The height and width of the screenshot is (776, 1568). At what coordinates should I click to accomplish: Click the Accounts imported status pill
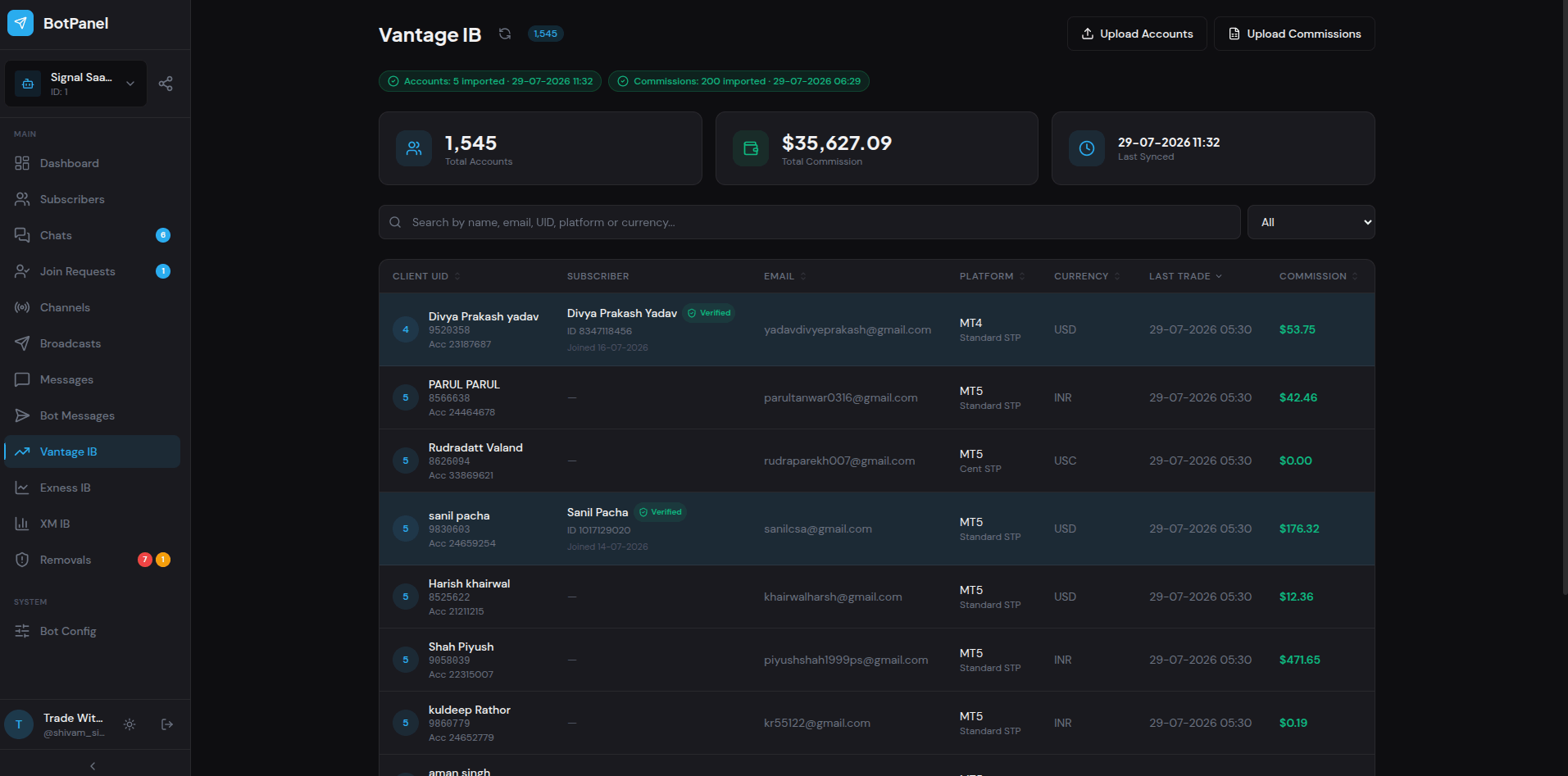[x=490, y=81]
